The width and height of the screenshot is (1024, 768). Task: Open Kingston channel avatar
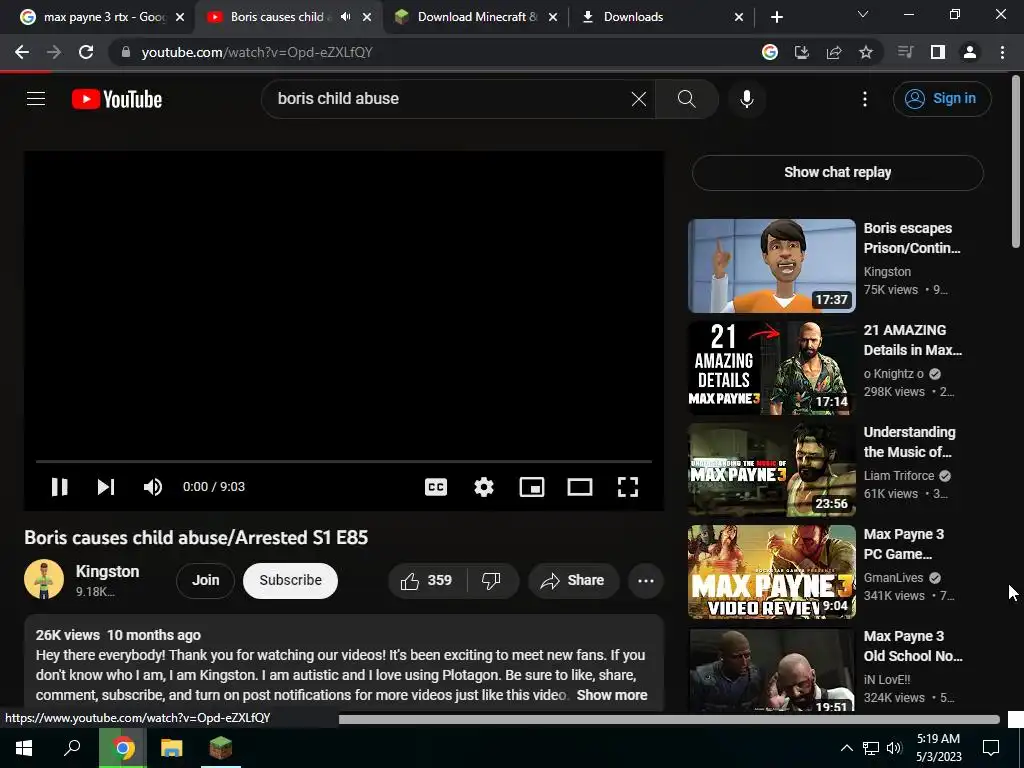pos(44,579)
